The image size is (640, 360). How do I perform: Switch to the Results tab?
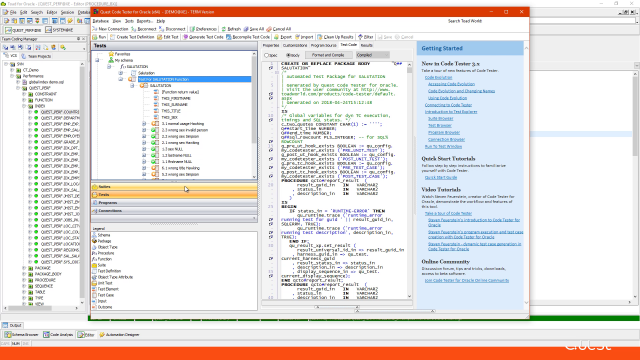tap(367, 45)
